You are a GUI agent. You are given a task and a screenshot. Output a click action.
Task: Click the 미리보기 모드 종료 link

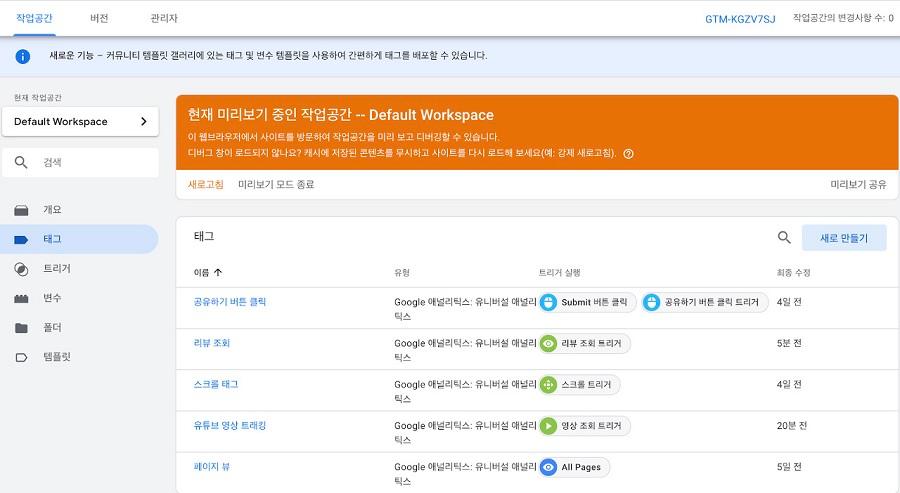point(276,184)
